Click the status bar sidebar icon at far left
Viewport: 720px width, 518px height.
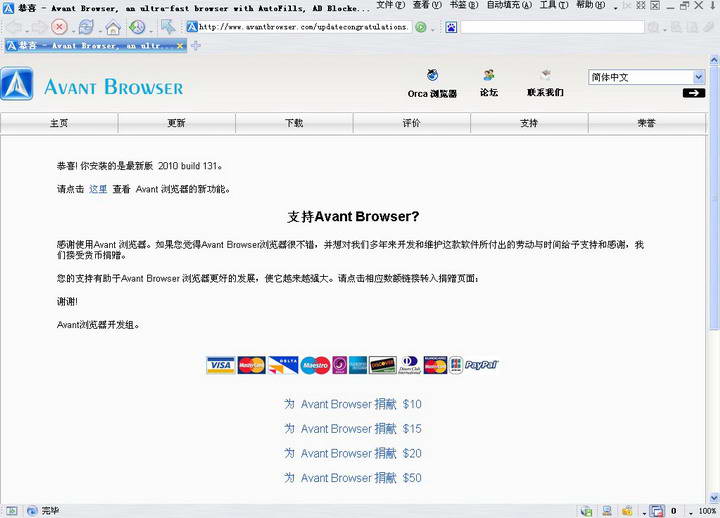click(x=11, y=511)
